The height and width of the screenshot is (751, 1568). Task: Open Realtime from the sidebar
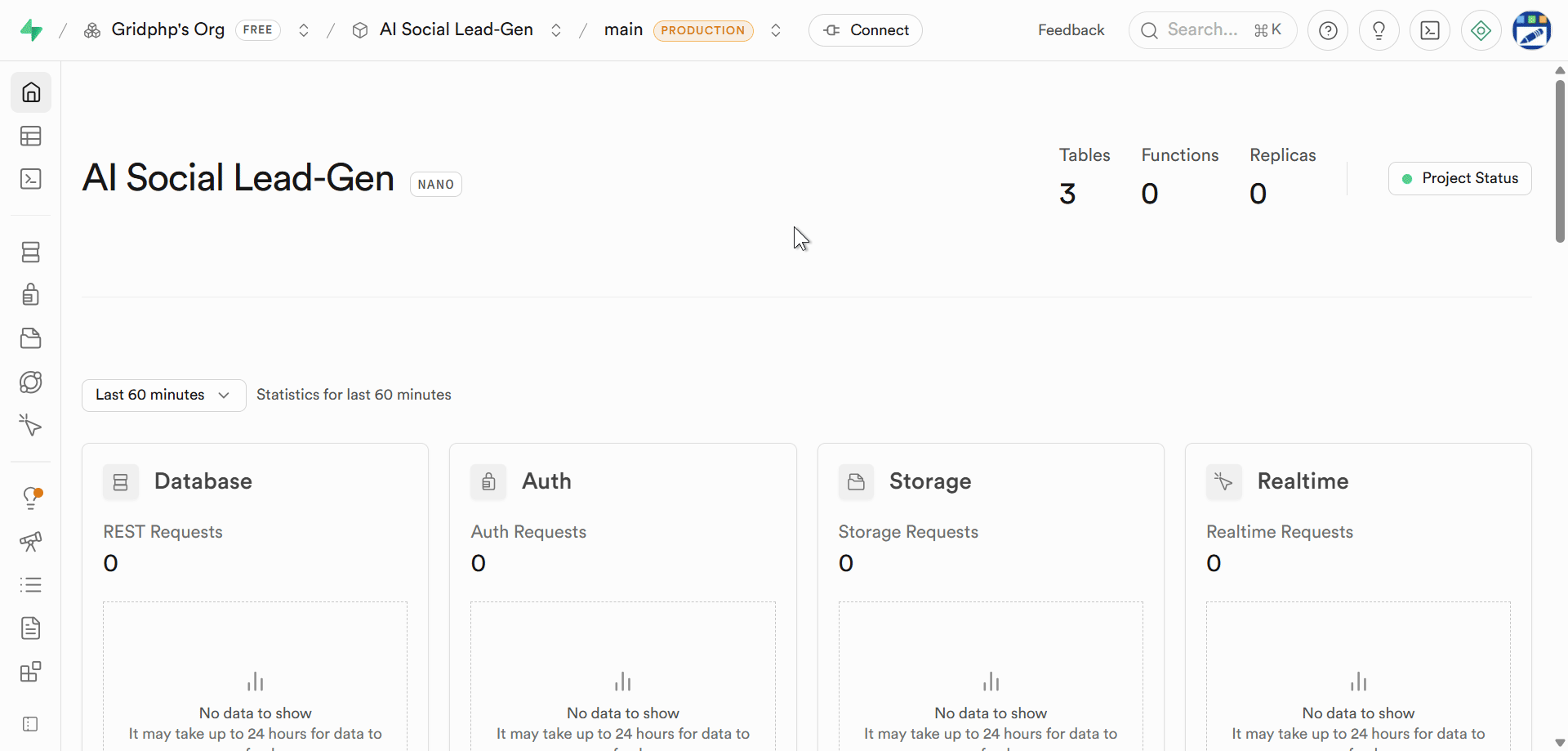click(31, 425)
